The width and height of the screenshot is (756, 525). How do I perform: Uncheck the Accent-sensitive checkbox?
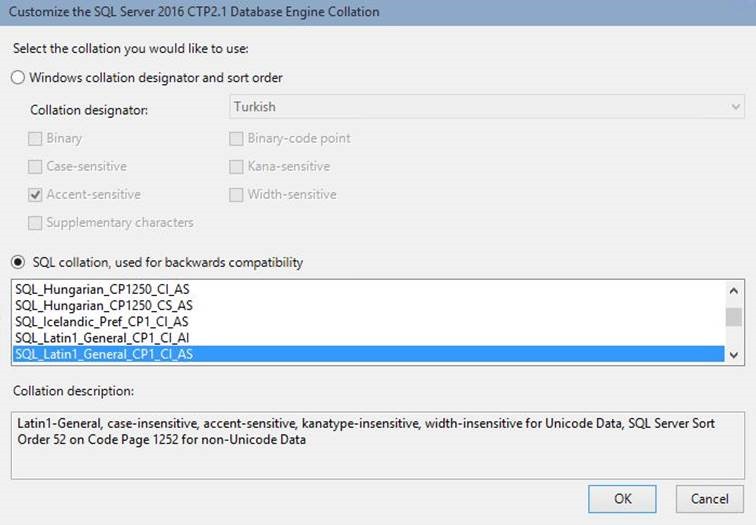tap(35, 195)
